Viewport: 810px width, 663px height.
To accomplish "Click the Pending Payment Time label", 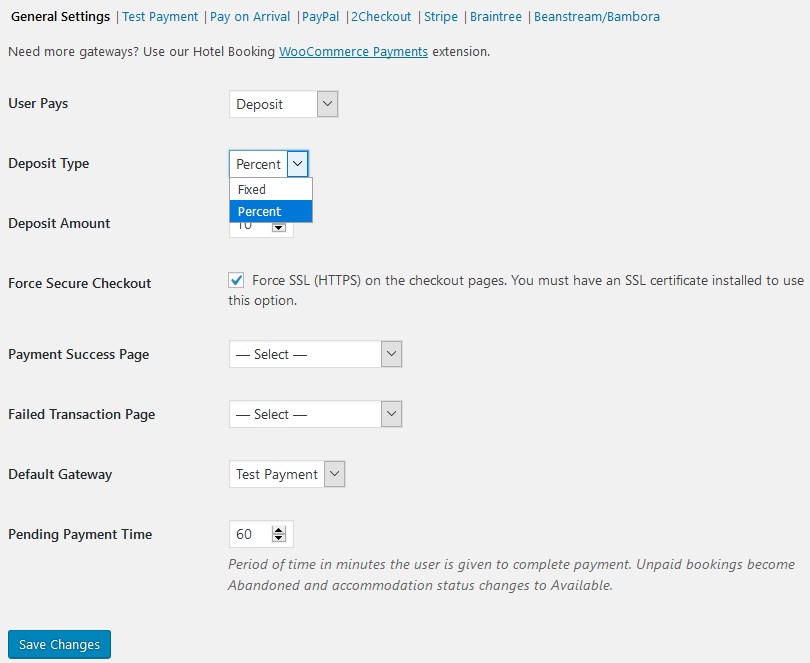I will (80, 534).
